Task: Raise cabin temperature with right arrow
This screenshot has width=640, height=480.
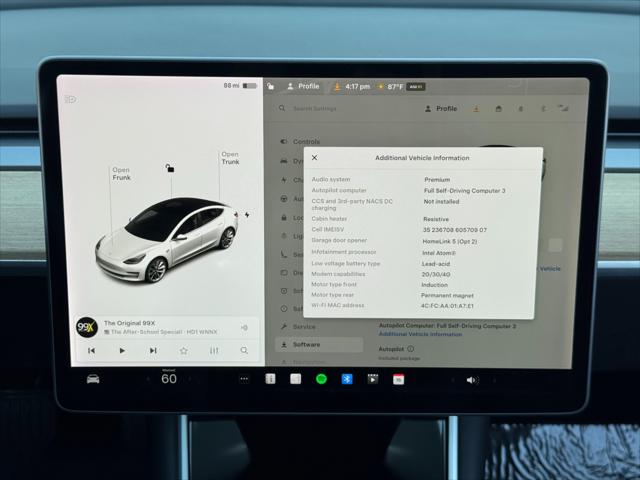Action: click(189, 379)
